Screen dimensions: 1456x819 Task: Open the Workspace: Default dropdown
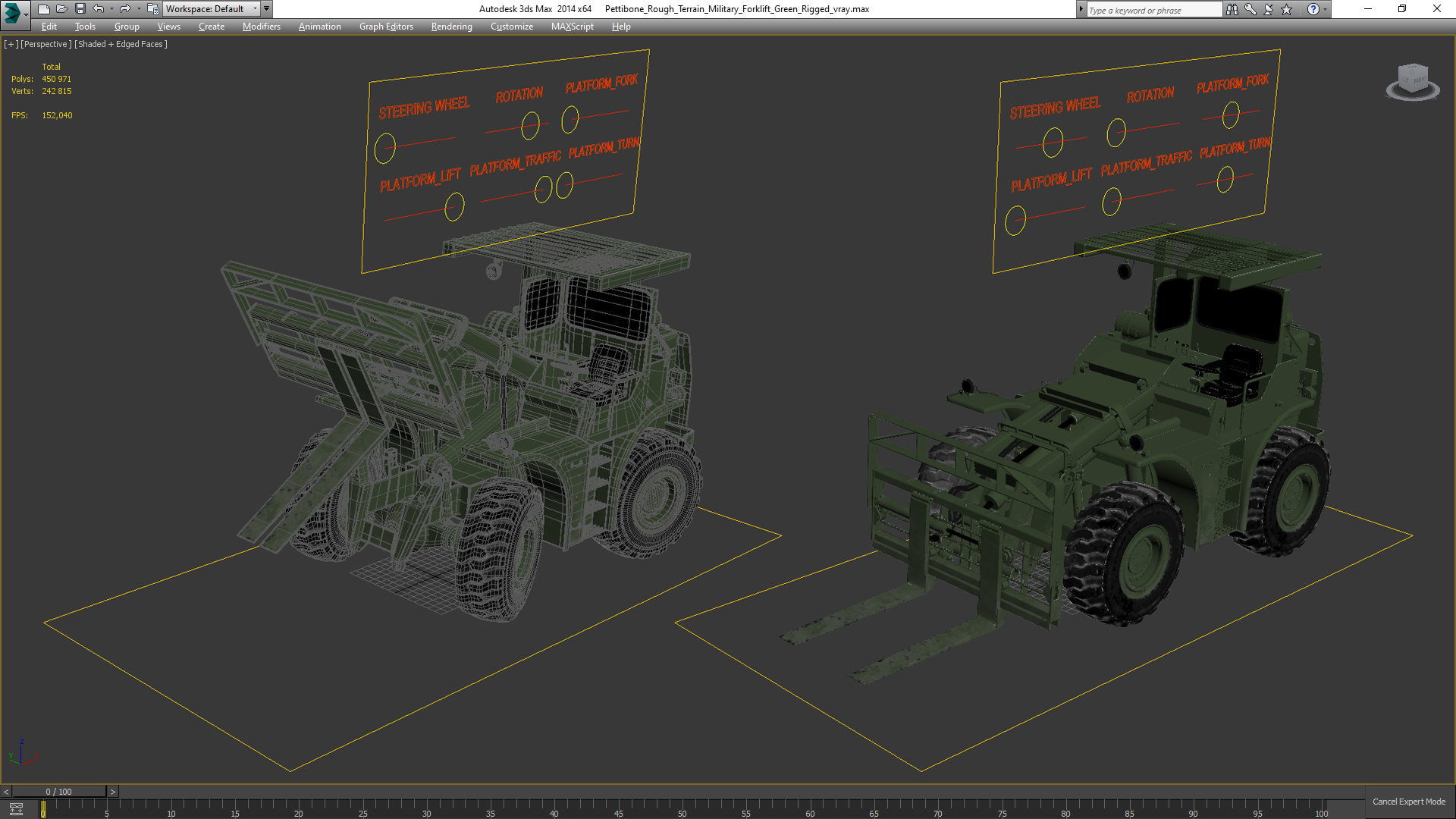[212, 9]
